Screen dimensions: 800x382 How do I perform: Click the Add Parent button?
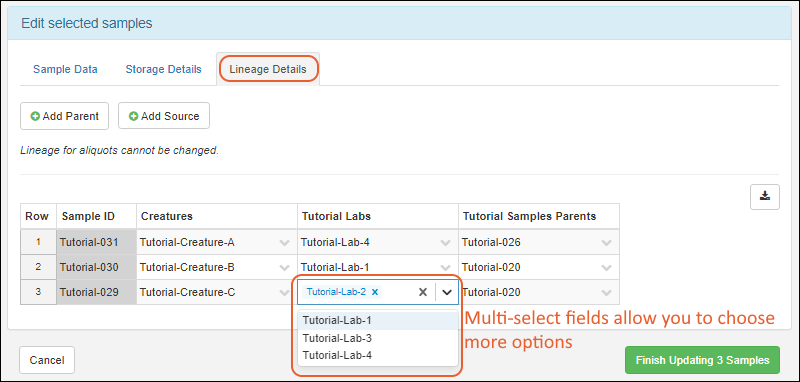click(64, 116)
